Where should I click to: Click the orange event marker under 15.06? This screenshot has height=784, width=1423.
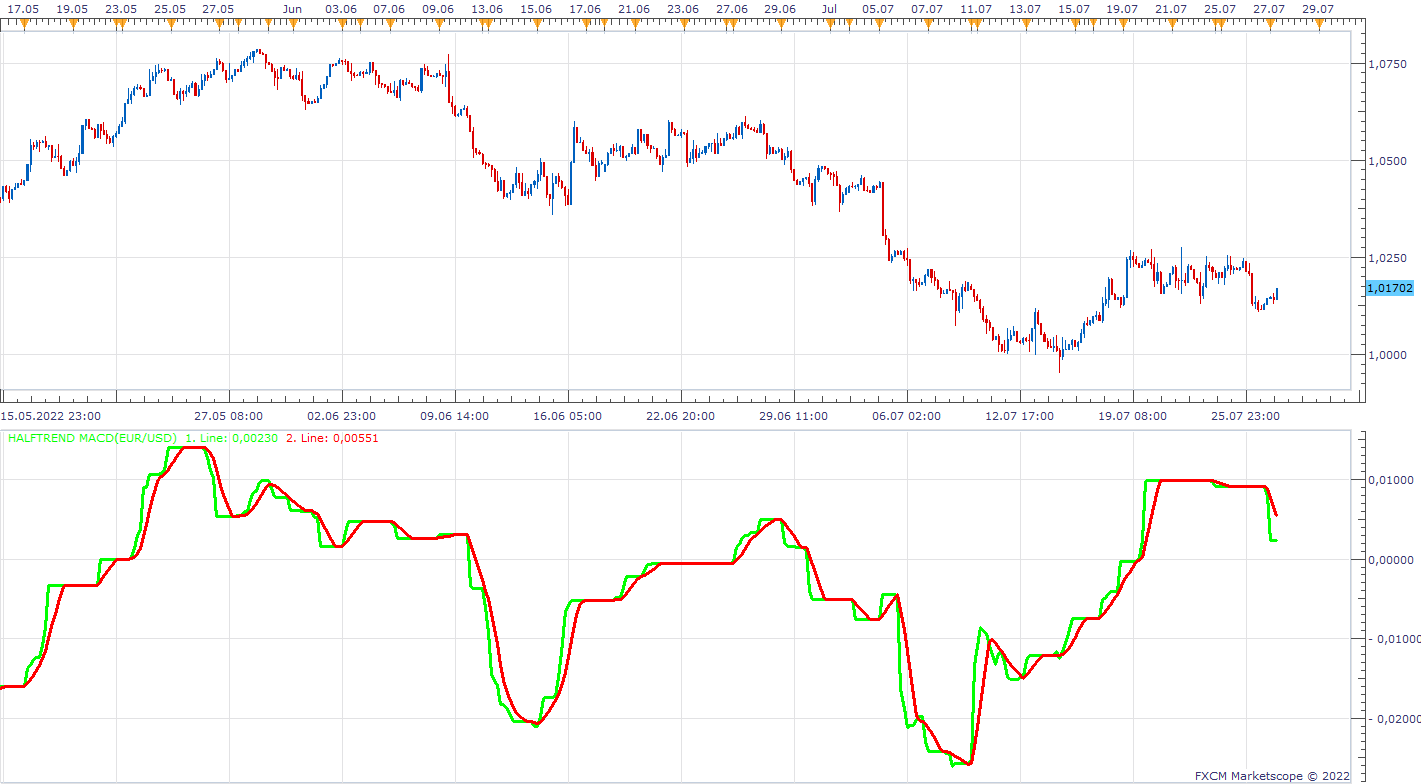click(x=536, y=24)
